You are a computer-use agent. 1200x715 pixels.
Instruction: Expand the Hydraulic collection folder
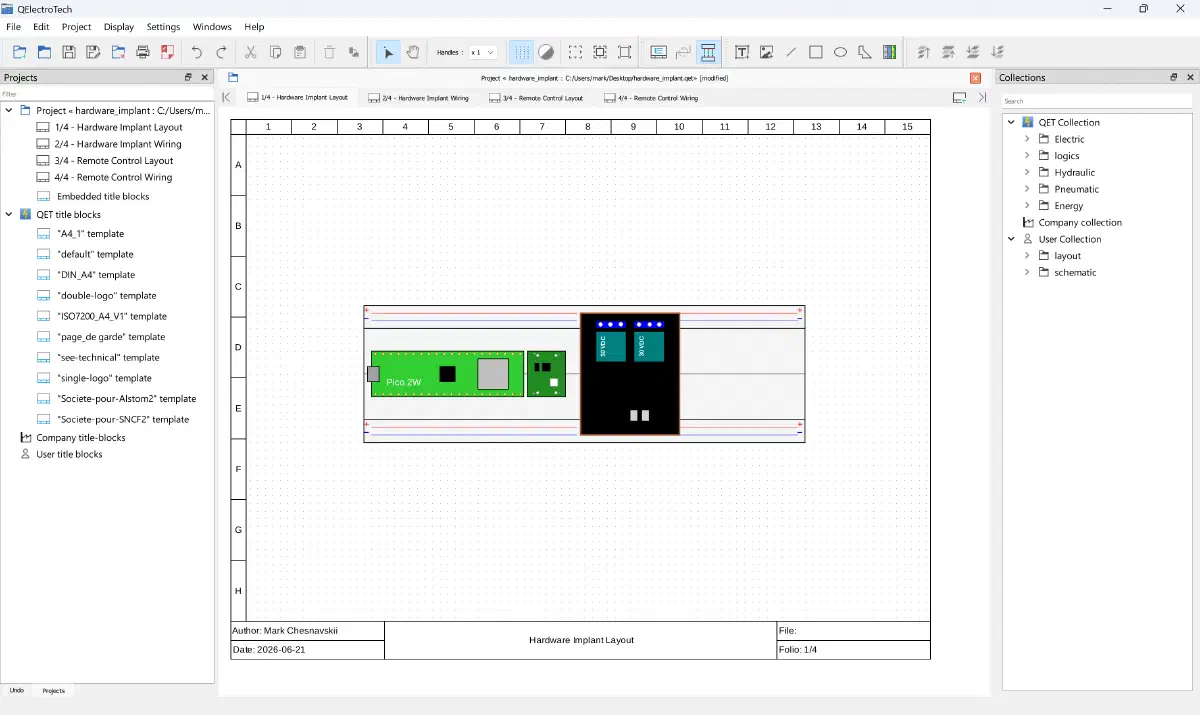tap(1028, 172)
